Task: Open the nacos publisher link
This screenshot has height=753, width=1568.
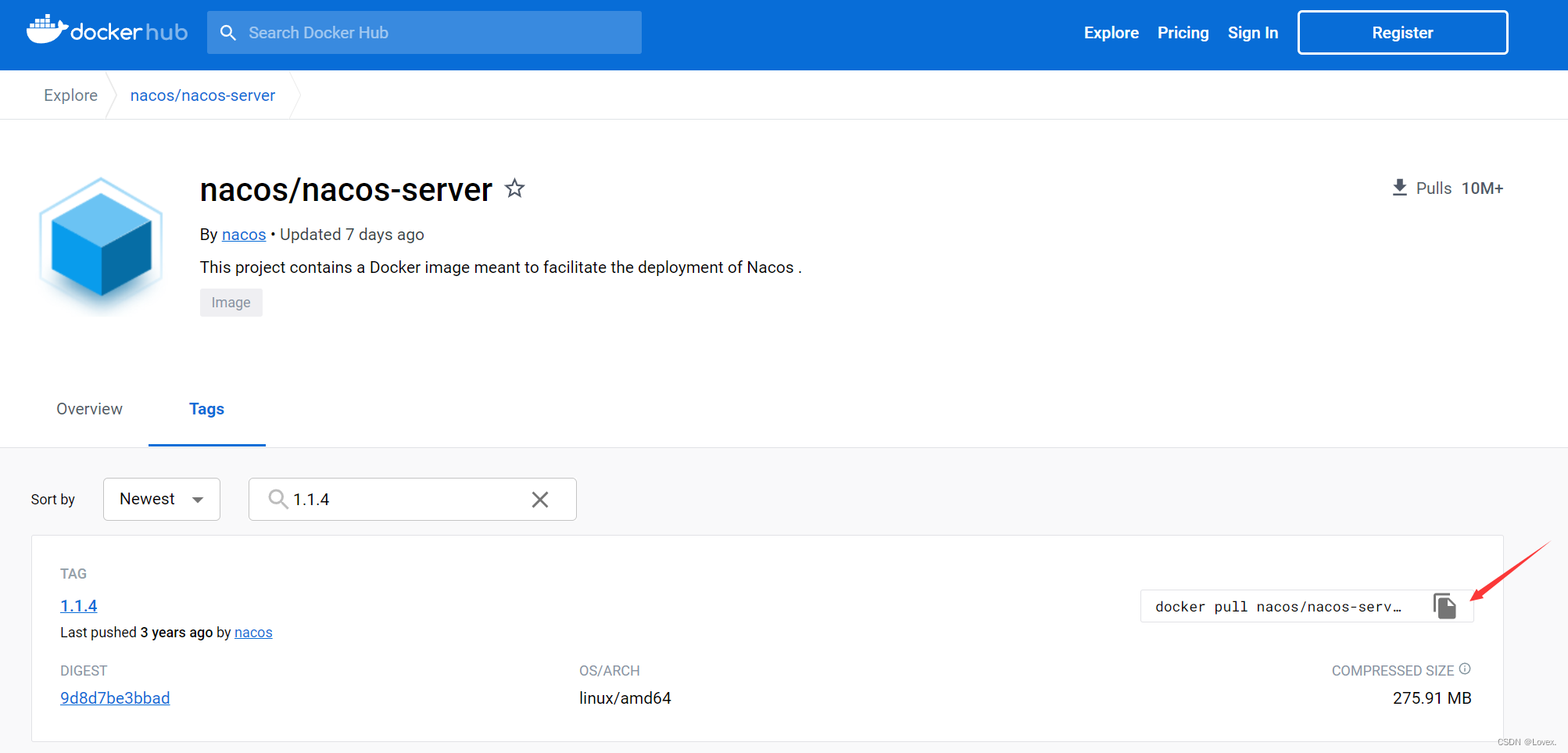Action: pos(244,235)
